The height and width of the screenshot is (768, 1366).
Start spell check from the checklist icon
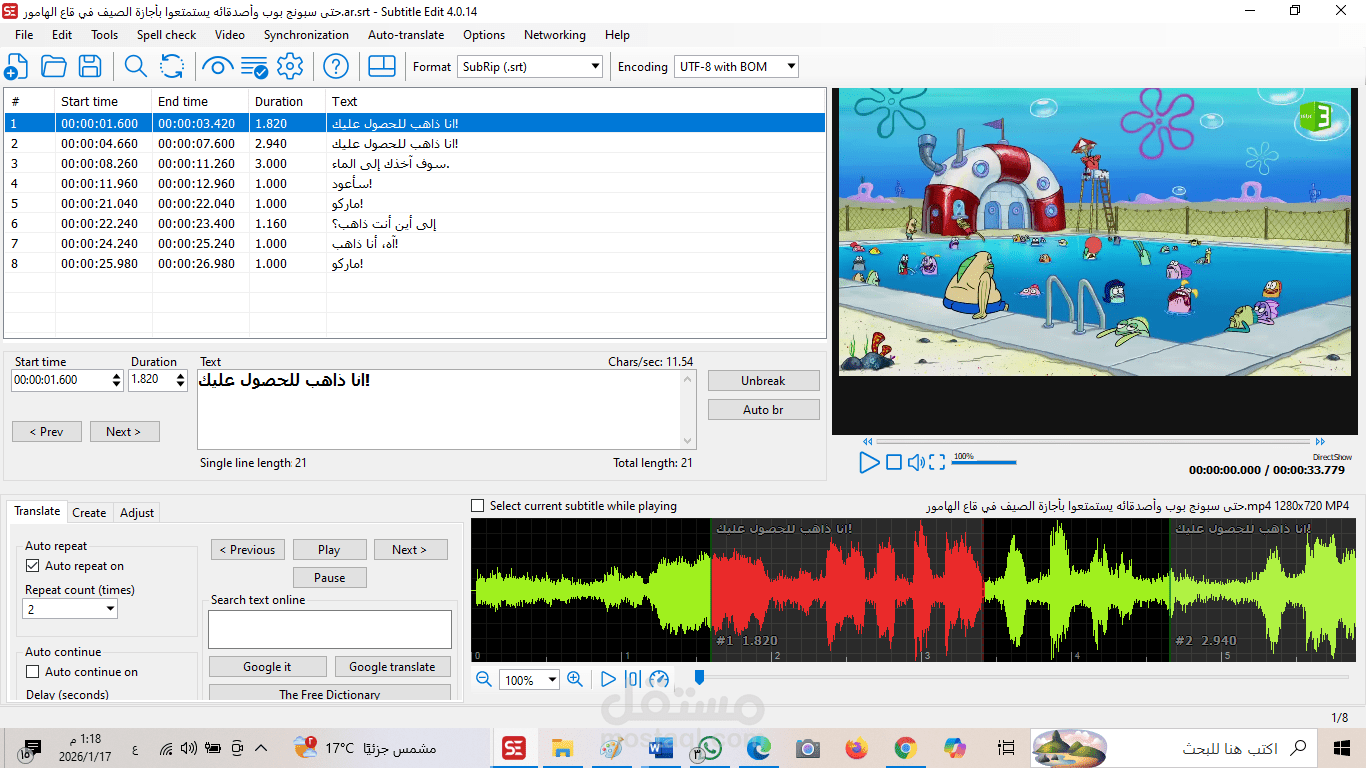tap(254, 67)
